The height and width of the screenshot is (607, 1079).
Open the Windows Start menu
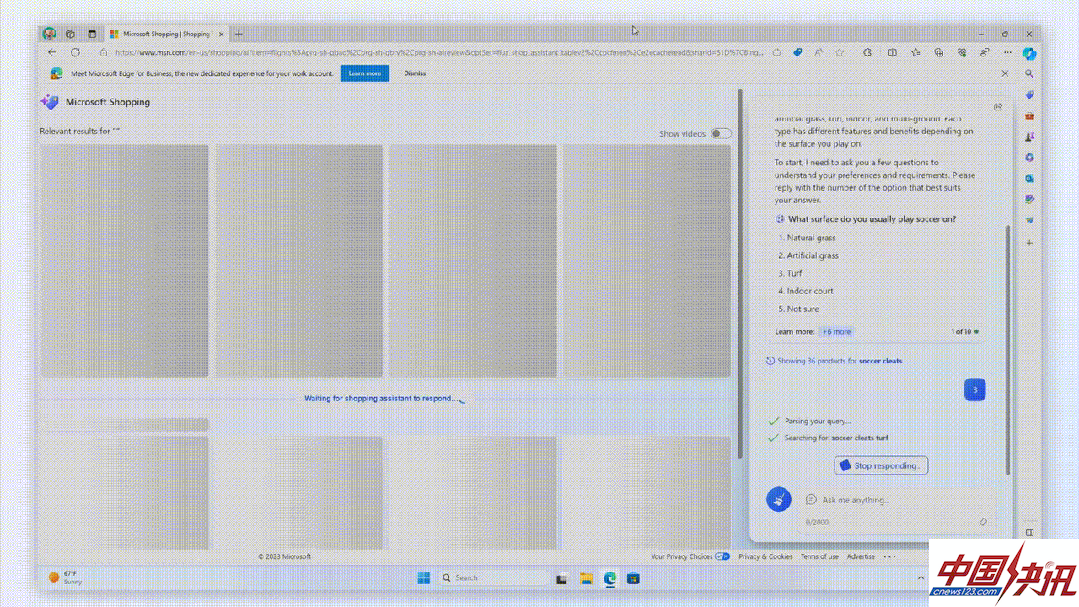[x=423, y=578]
